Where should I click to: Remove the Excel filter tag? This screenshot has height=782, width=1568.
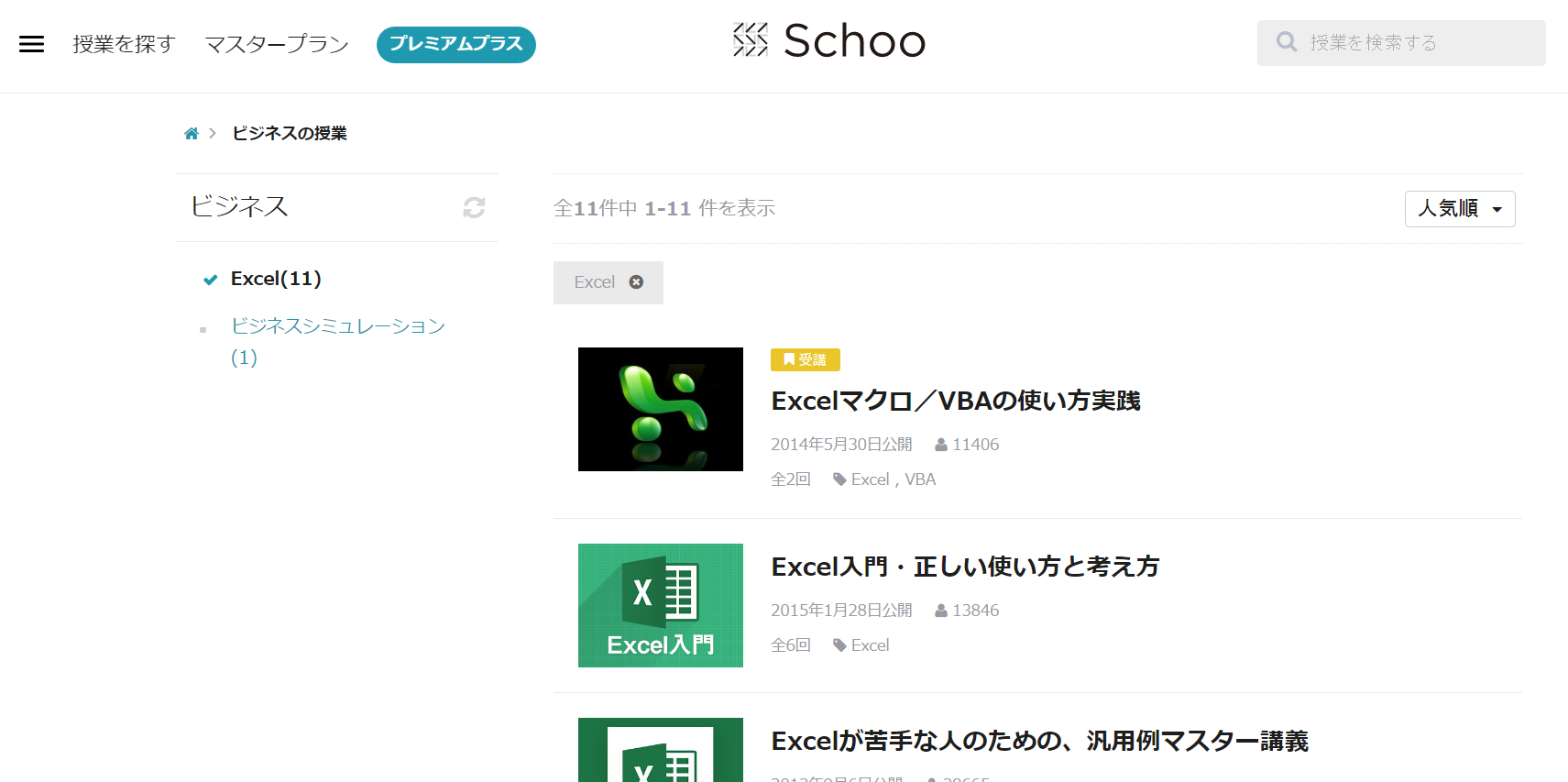pos(636,282)
